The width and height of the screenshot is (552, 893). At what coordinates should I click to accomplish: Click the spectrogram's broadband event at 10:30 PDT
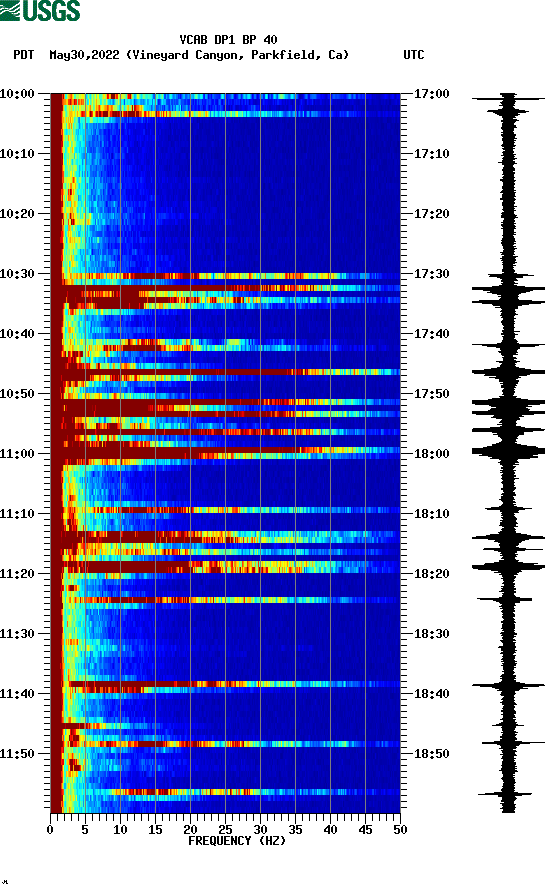(x=225, y=276)
